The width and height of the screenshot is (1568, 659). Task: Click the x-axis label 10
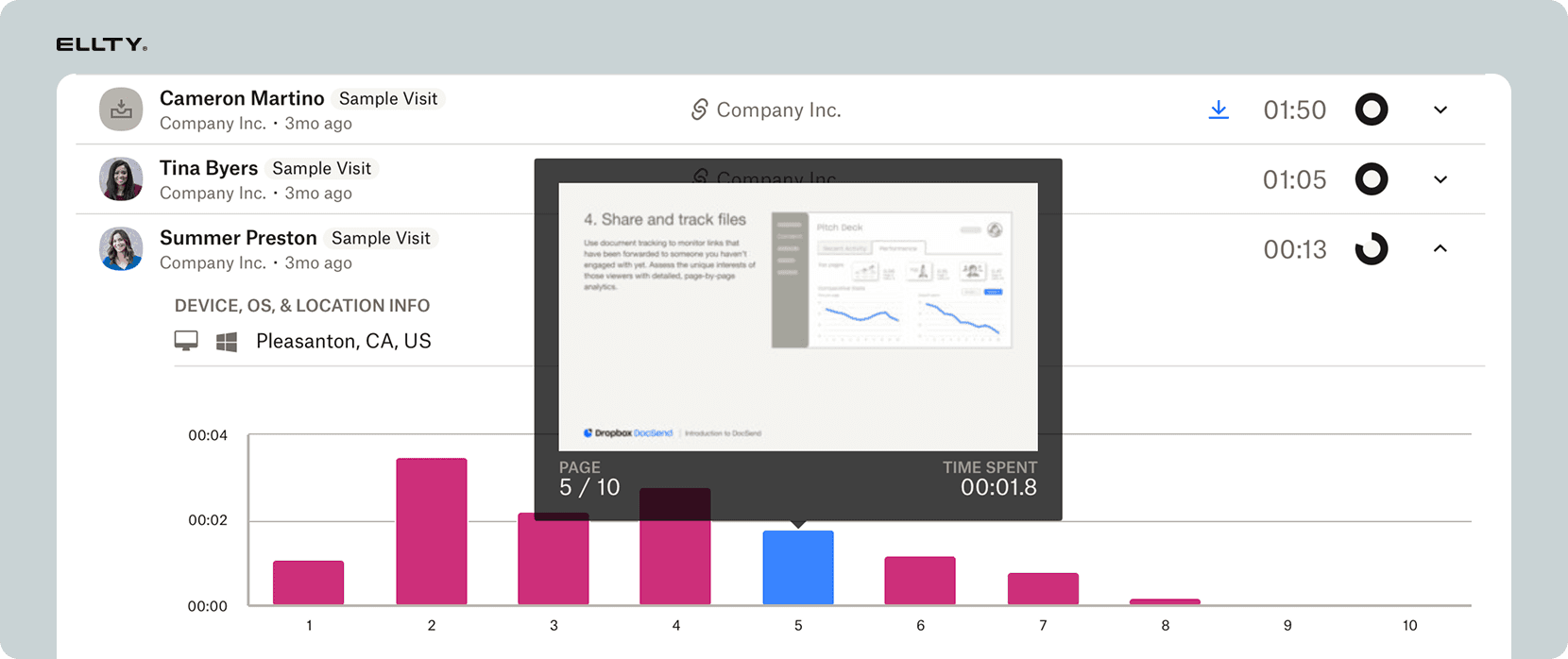click(1409, 625)
